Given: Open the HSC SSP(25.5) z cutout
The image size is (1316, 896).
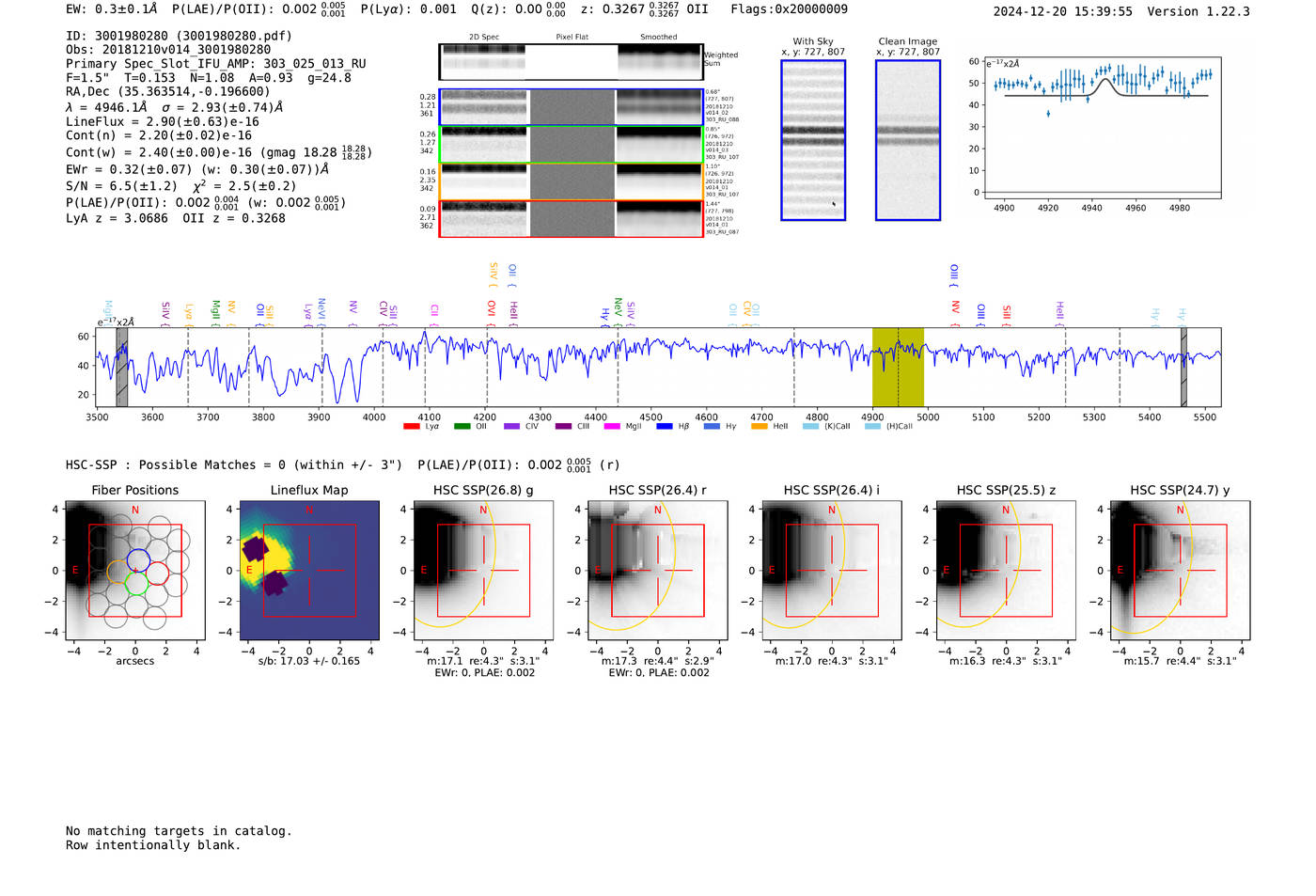Looking at the screenshot, I should pyautogui.click(x=1006, y=571).
